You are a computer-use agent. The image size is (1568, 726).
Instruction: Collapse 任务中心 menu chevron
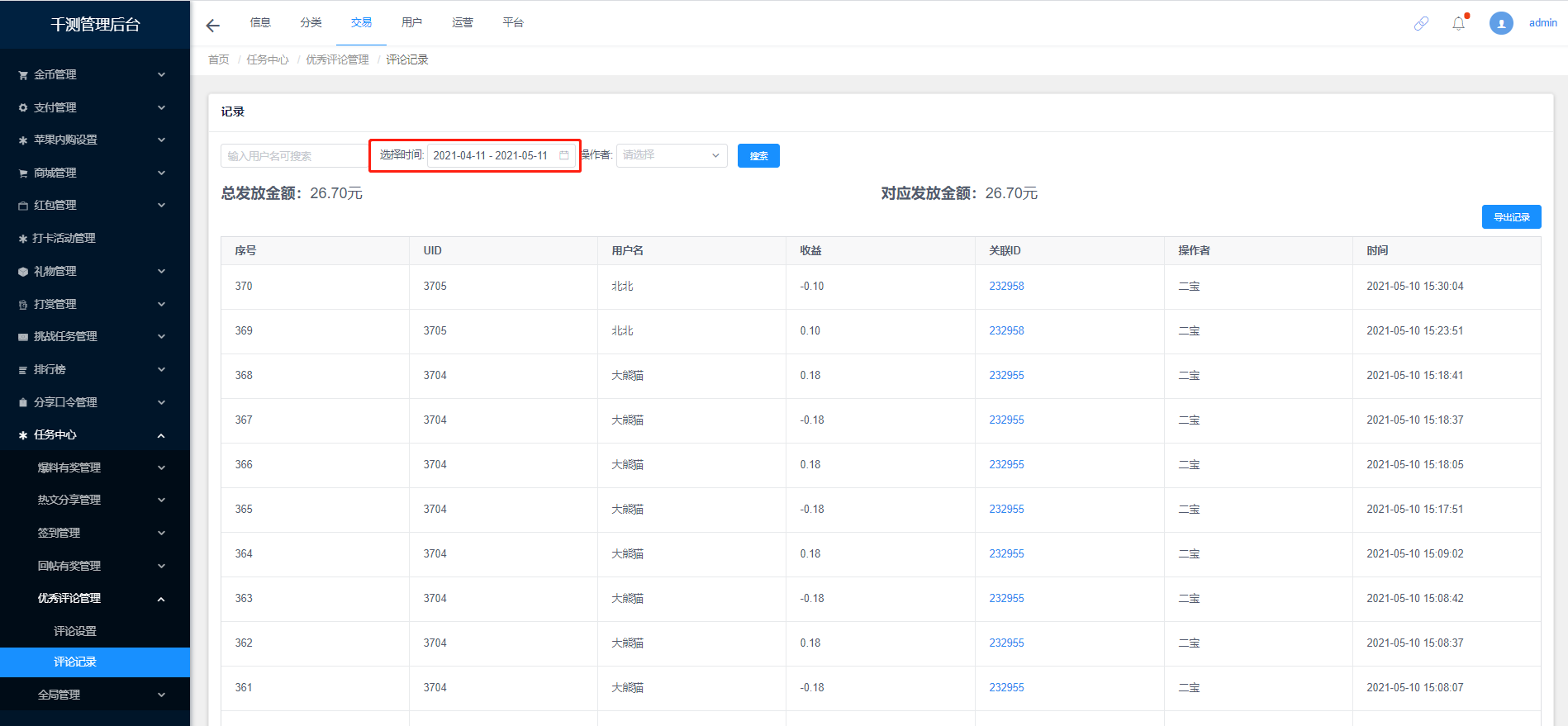(161, 435)
